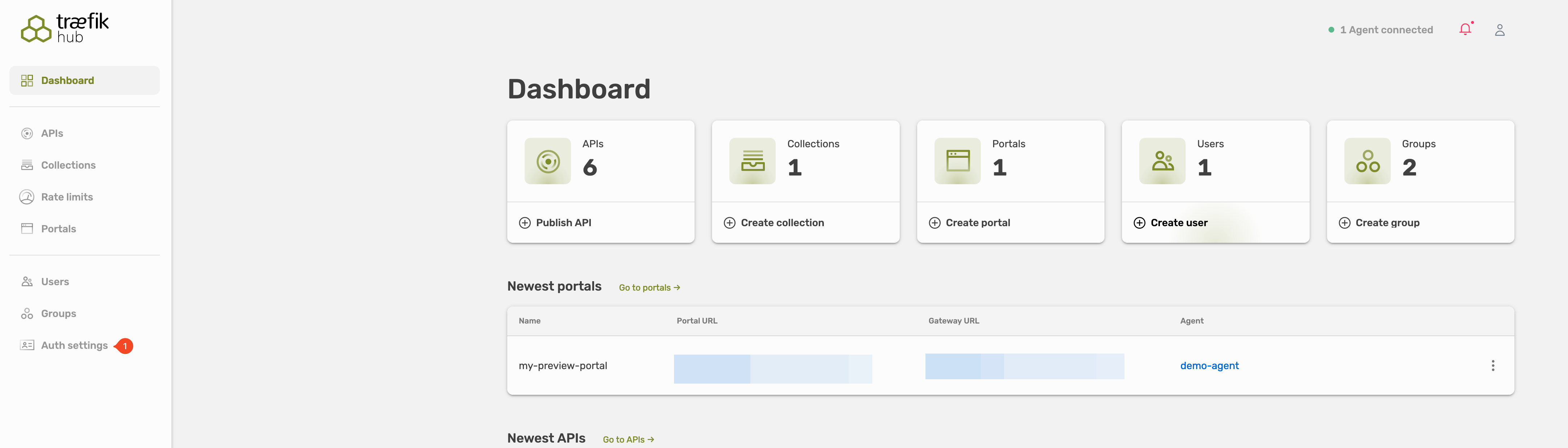1568x448 pixels.
Task: Click Create user button
Action: pyautogui.click(x=1170, y=223)
